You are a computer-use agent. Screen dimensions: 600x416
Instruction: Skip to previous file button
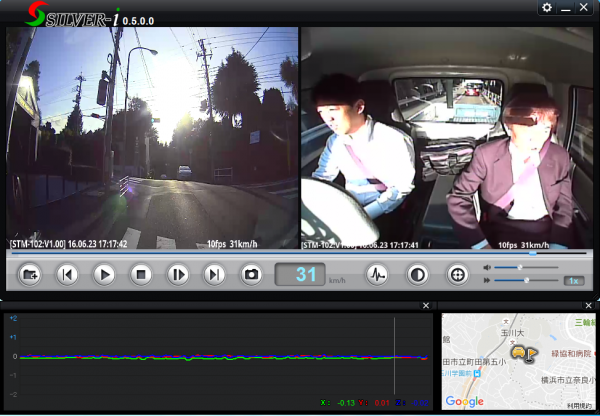[67, 274]
